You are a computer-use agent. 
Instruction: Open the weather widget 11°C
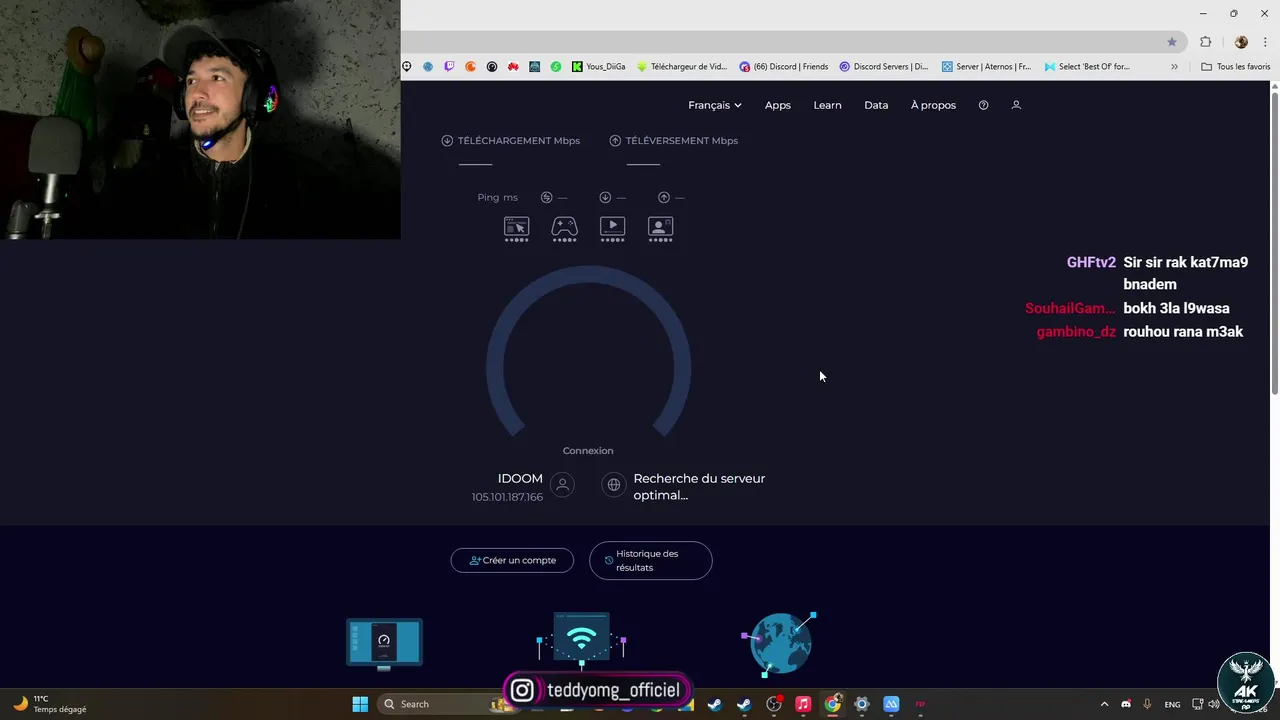pos(50,704)
